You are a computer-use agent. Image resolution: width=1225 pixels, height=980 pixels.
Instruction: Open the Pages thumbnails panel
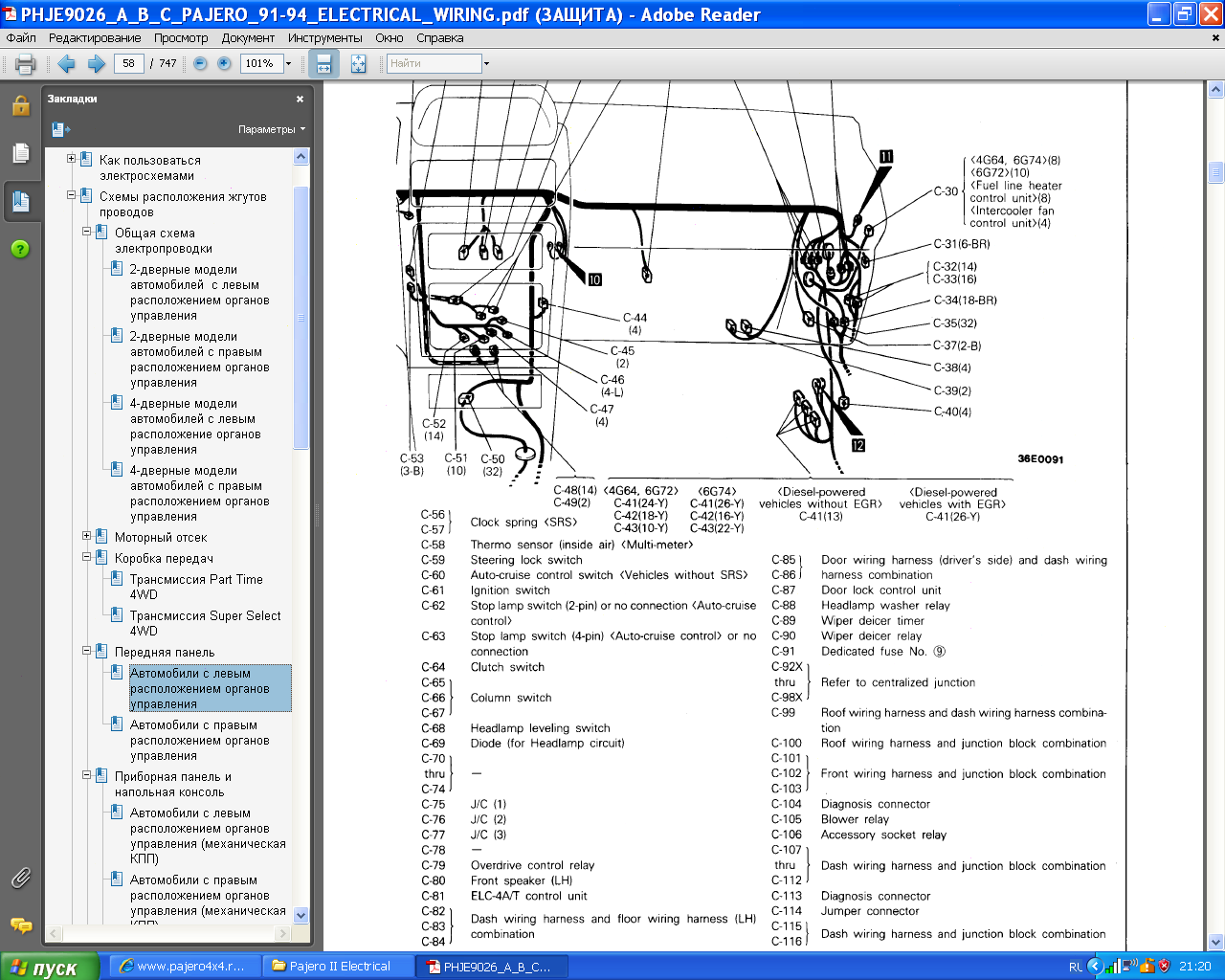tap(20, 153)
